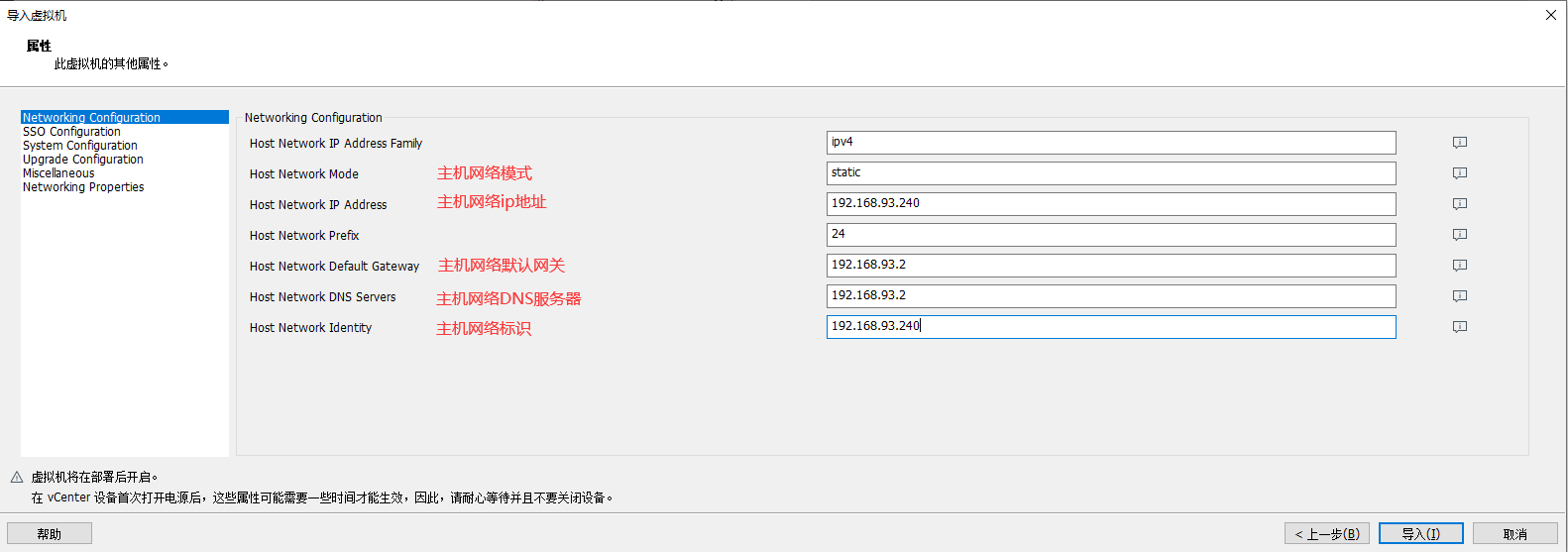The height and width of the screenshot is (552, 1568).
Task: Click the 帮助 help button
Action: (x=50, y=533)
